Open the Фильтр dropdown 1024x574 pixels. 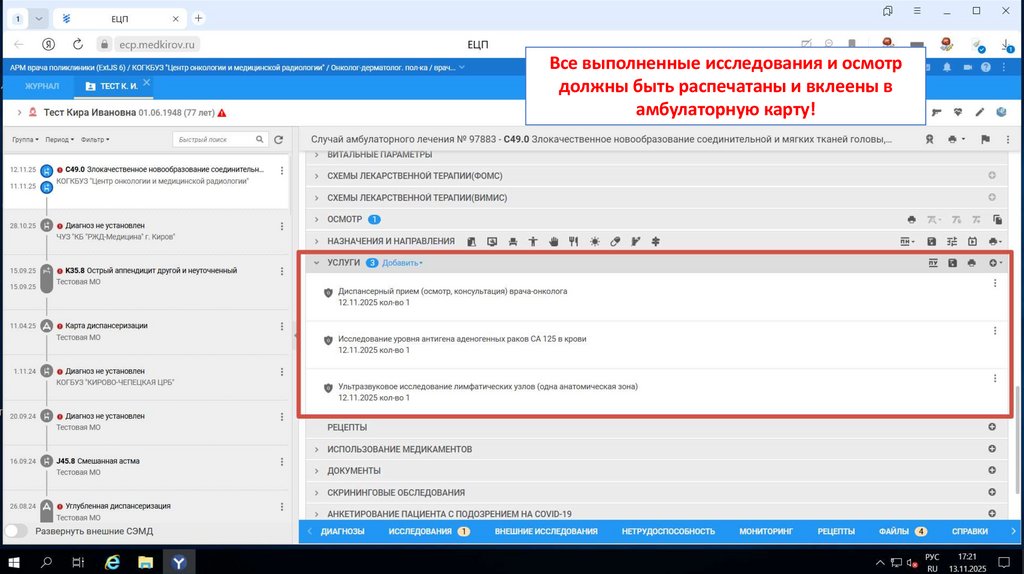[x=95, y=140]
